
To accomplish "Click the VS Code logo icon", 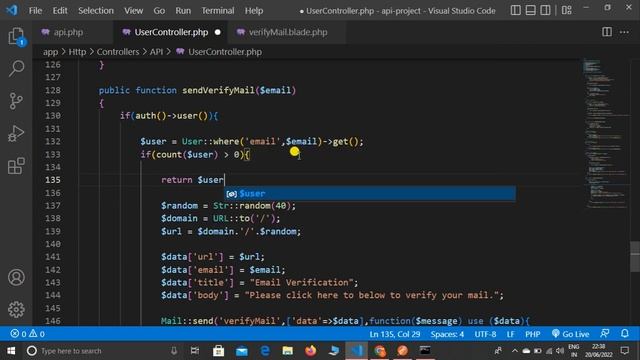I will tap(12, 10).
